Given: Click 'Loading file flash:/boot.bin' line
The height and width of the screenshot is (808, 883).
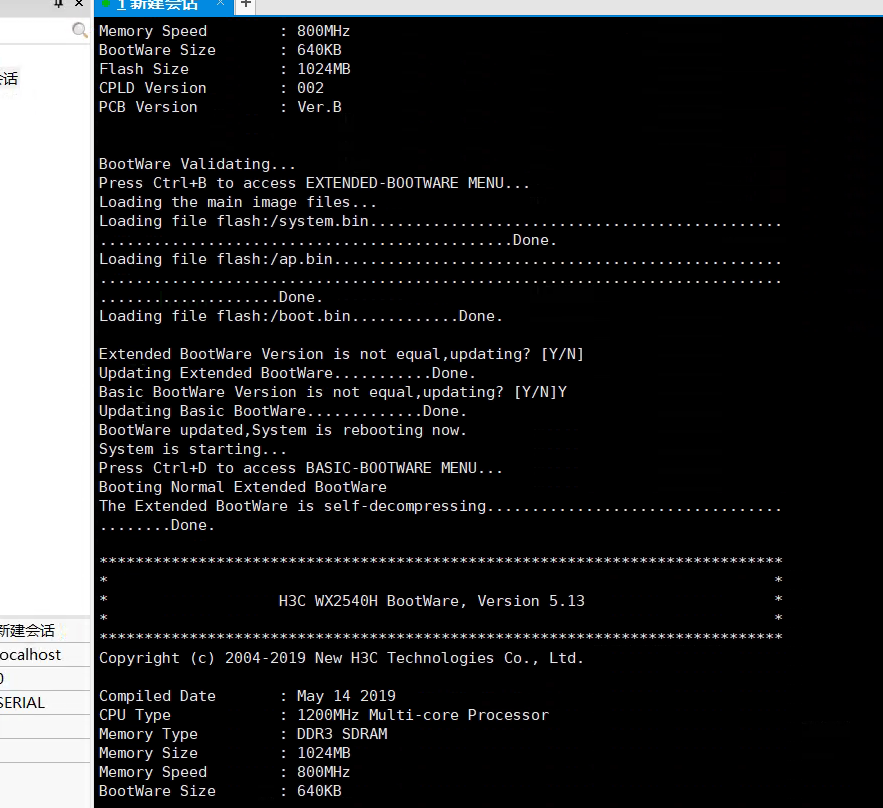Looking at the screenshot, I should click(301, 316).
